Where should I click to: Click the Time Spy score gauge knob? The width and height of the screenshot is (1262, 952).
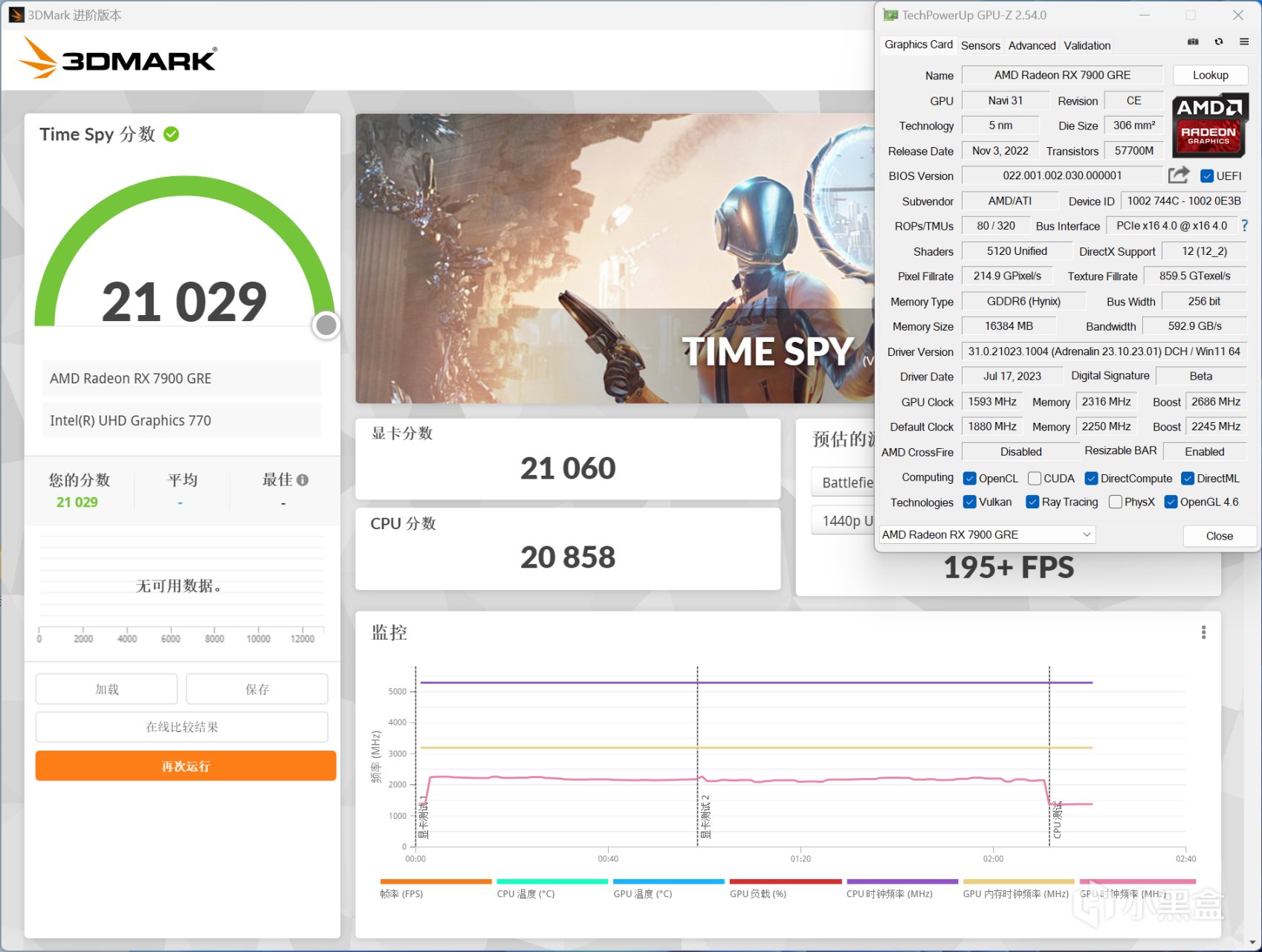tap(326, 325)
